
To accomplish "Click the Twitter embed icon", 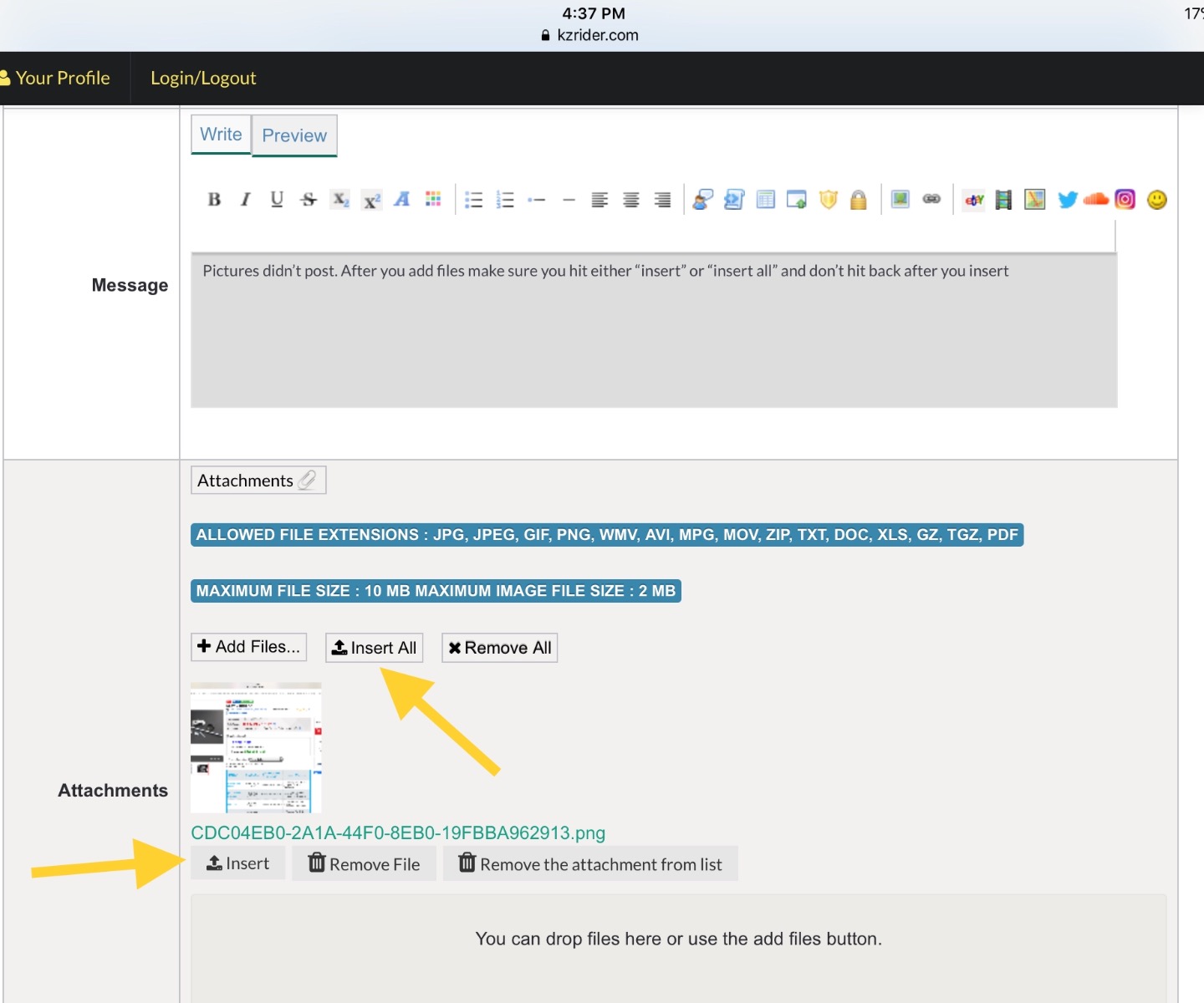I will (x=1067, y=200).
